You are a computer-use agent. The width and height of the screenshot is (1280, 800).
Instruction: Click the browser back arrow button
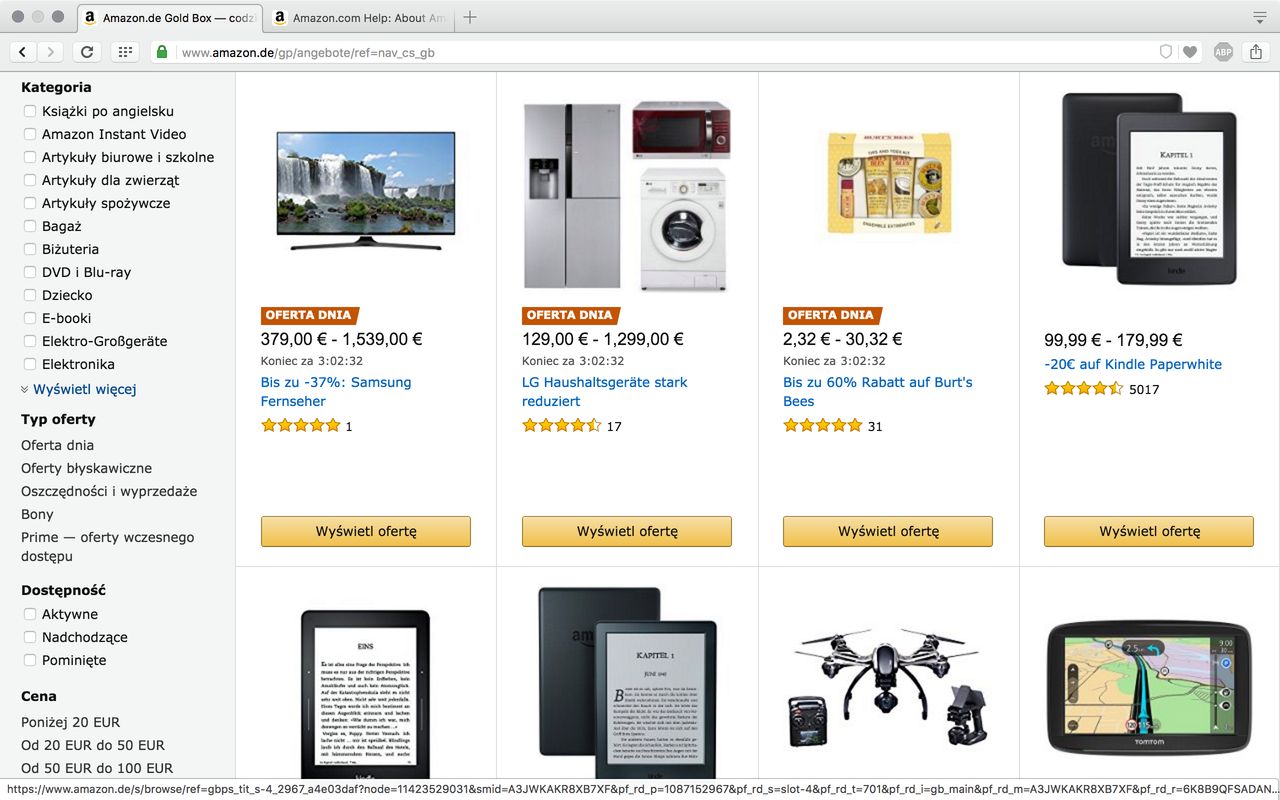pyautogui.click(x=23, y=52)
